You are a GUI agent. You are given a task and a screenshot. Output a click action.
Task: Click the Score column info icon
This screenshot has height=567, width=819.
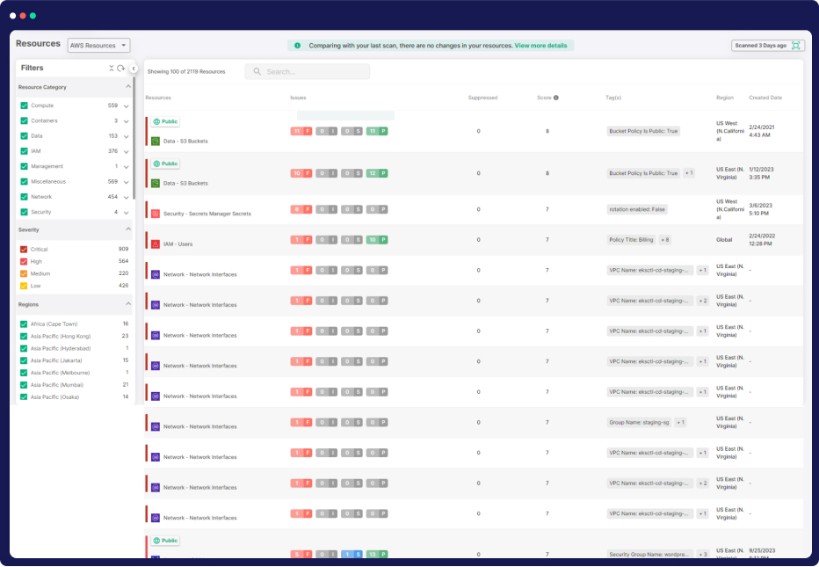point(556,98)
